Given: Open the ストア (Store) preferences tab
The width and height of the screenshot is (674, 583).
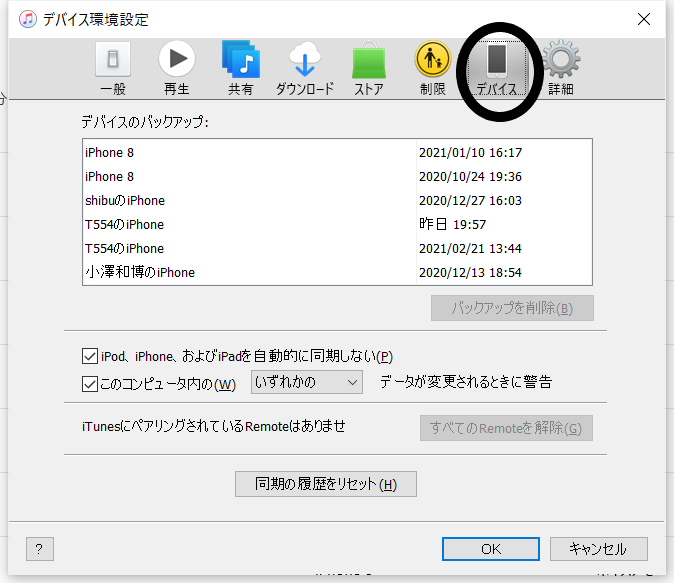Looking at the screenshot, I should coord(369,69).
